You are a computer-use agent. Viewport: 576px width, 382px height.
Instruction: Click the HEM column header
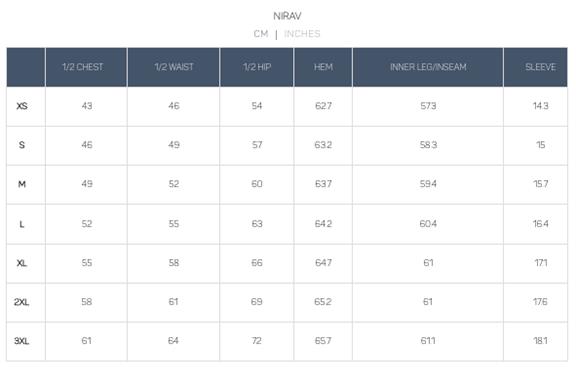point(323,67)
